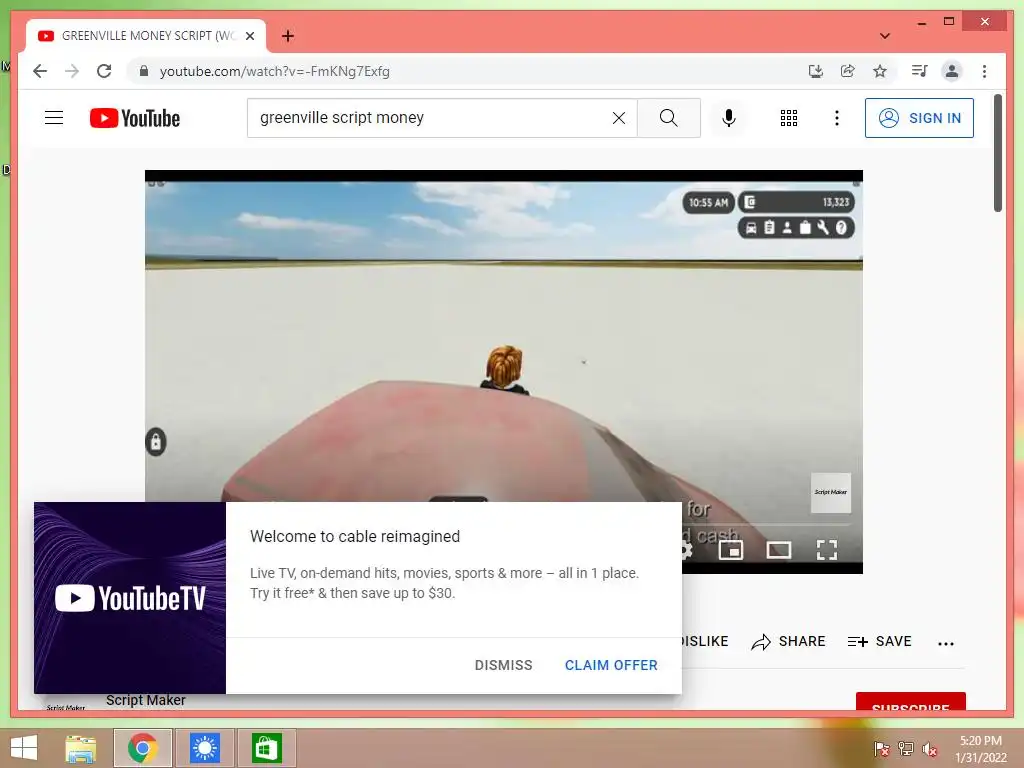Click the Script Maker channel watermark
The width and height of the screenshot is (1024, 768).
pos(831,492)
